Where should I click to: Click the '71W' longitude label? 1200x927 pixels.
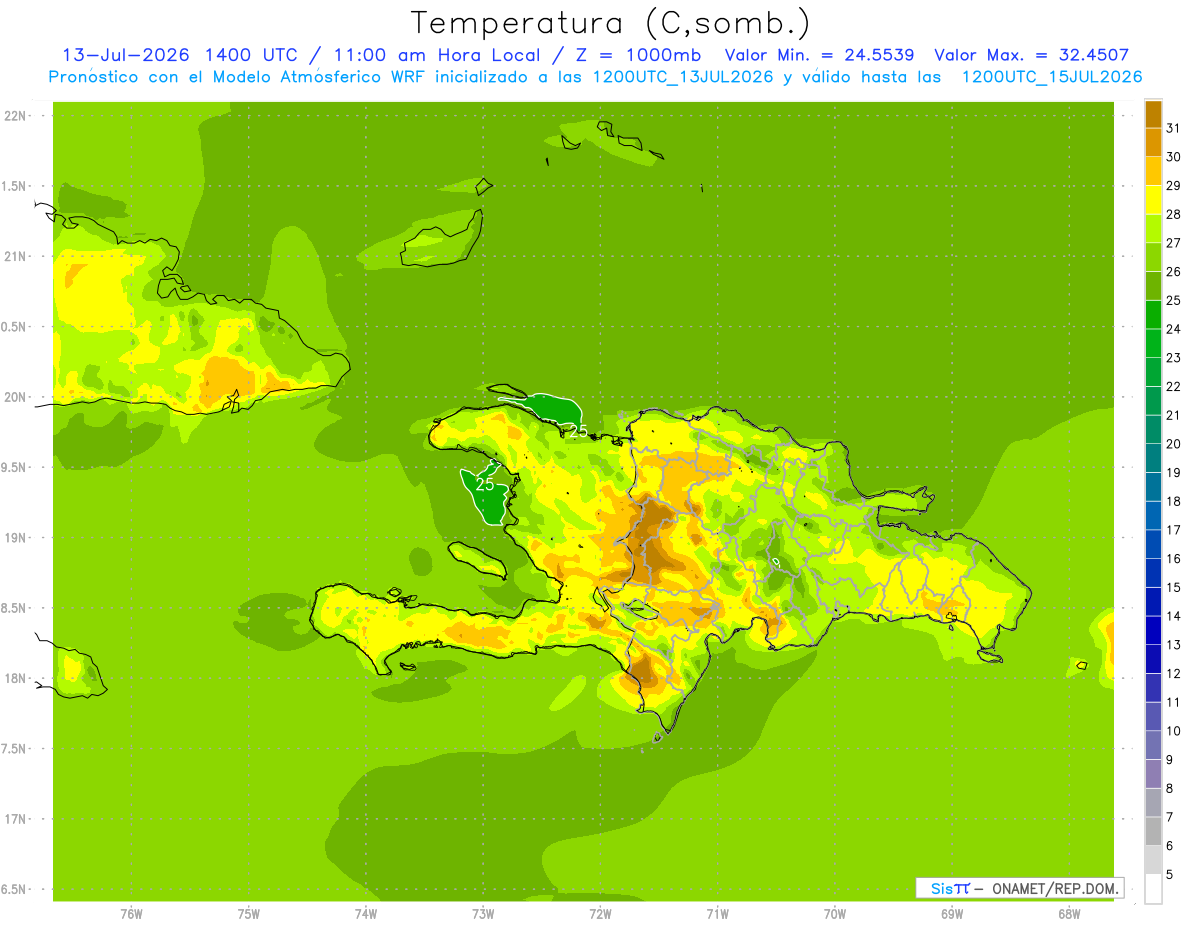[717, 914]
